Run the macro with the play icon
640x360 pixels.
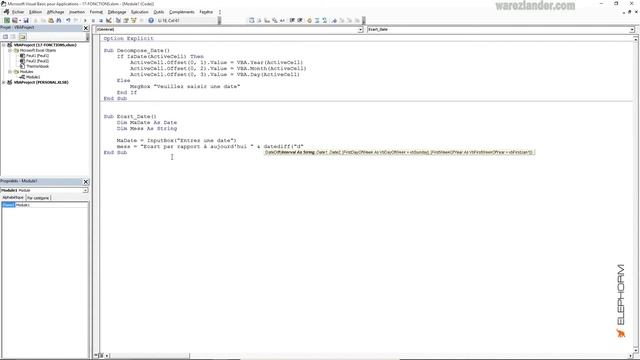85,20
